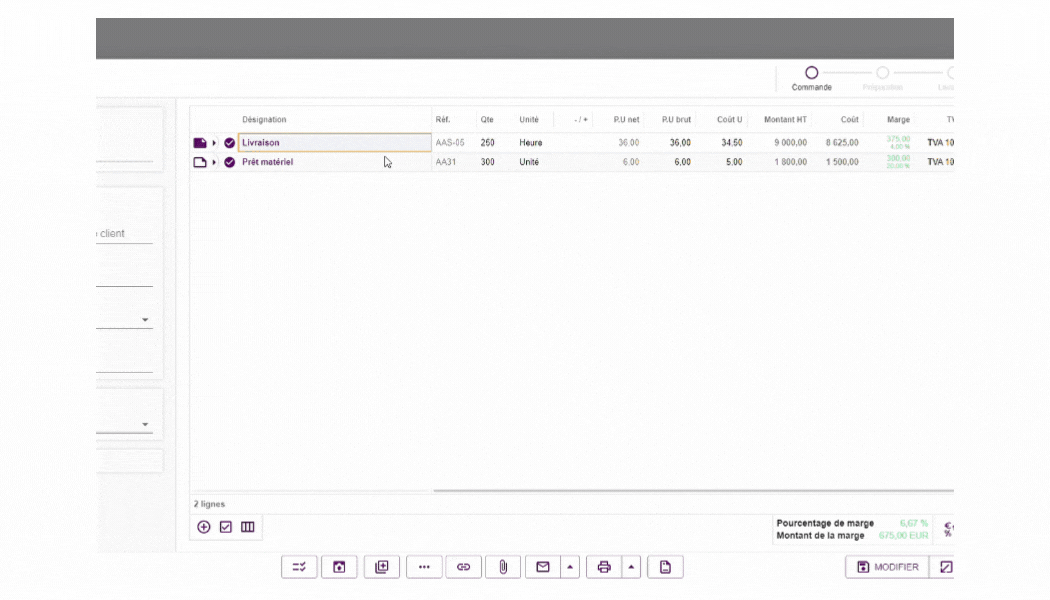Viewport: 1050px width, 600px height.
Task: Click the 8 625,00 cost cell
Action: pyautogui.click(x=842, y=143)
